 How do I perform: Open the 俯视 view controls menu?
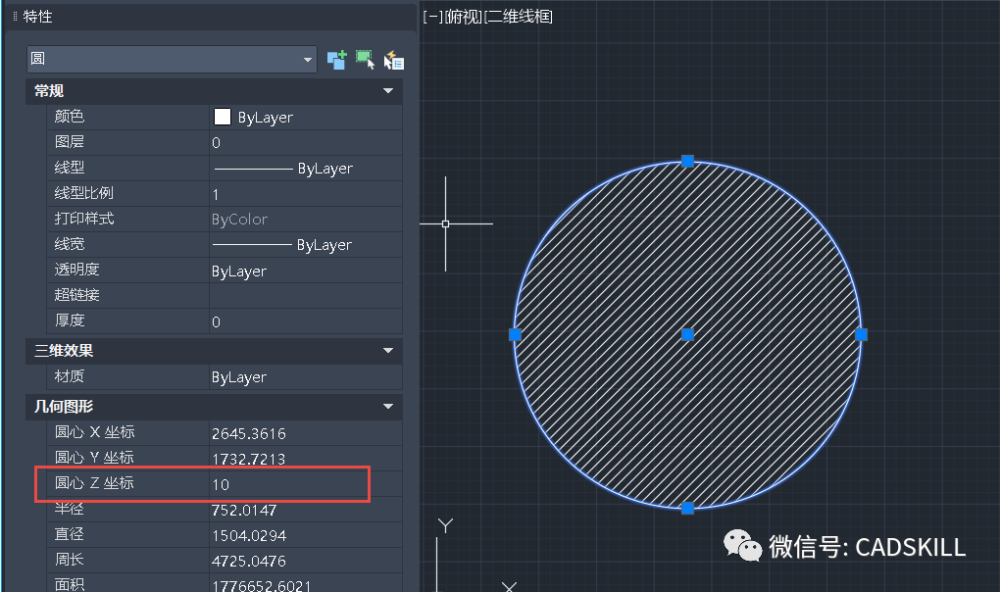coord(463,17)
